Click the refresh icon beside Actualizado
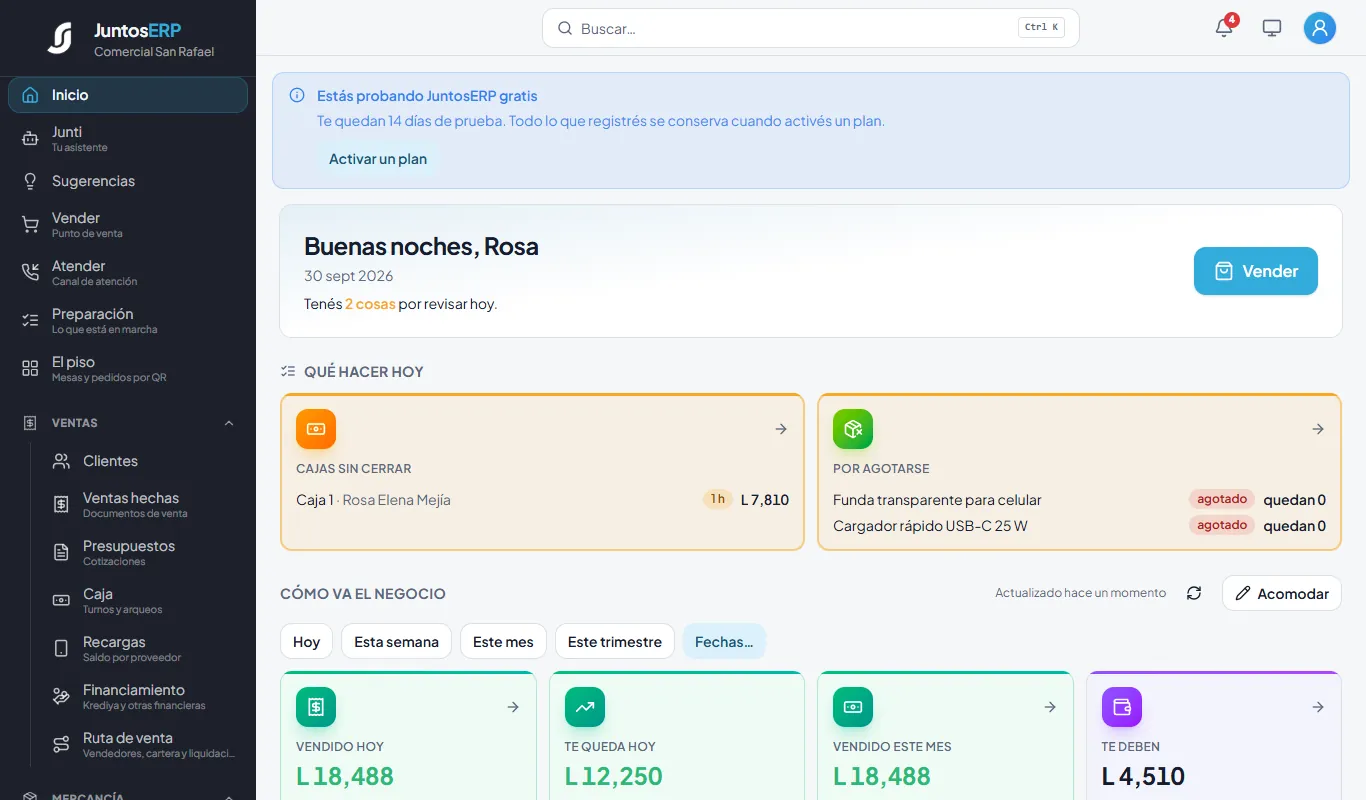 [1194, 593]
